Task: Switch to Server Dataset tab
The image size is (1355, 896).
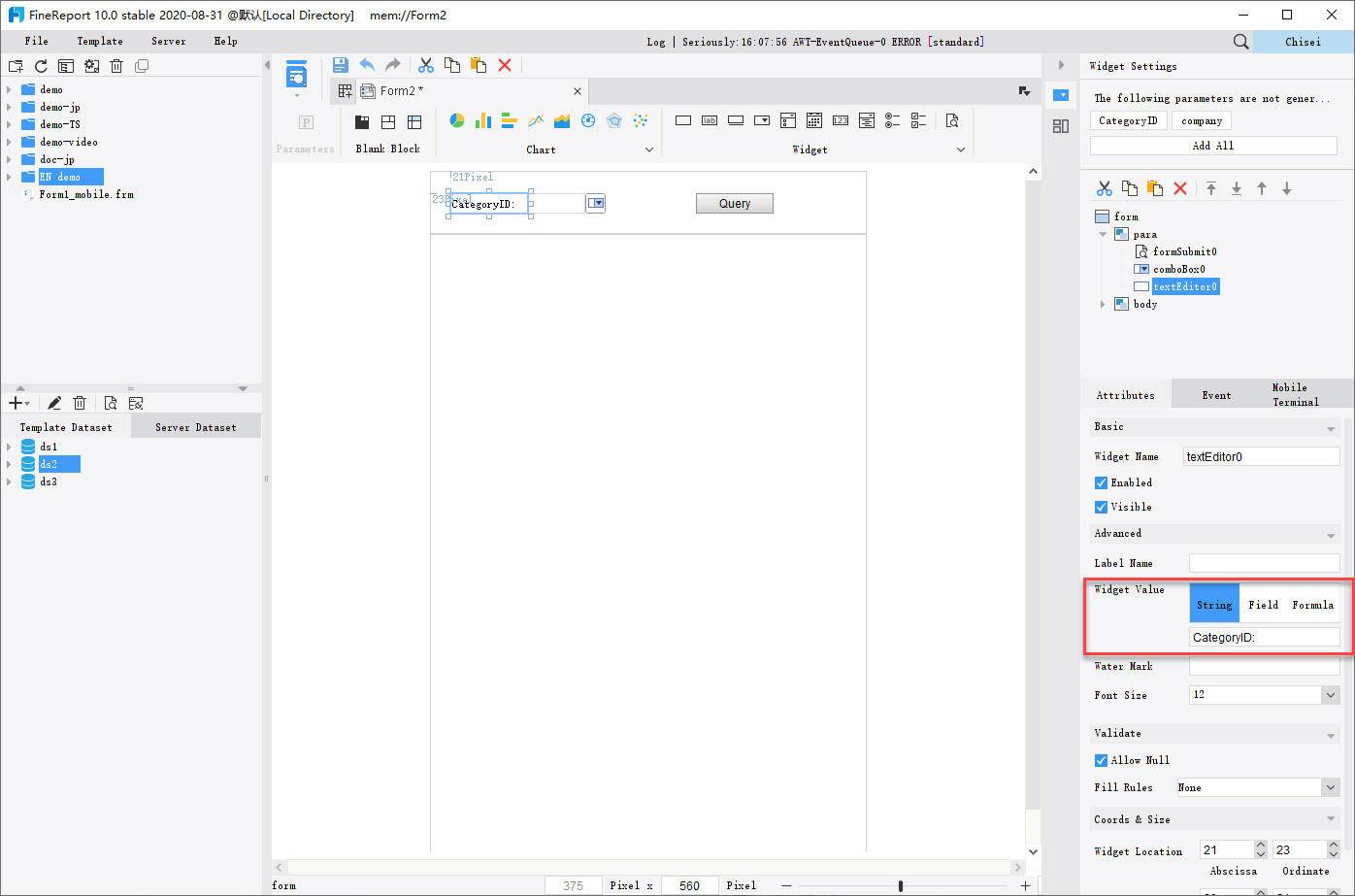Action: 195,427
